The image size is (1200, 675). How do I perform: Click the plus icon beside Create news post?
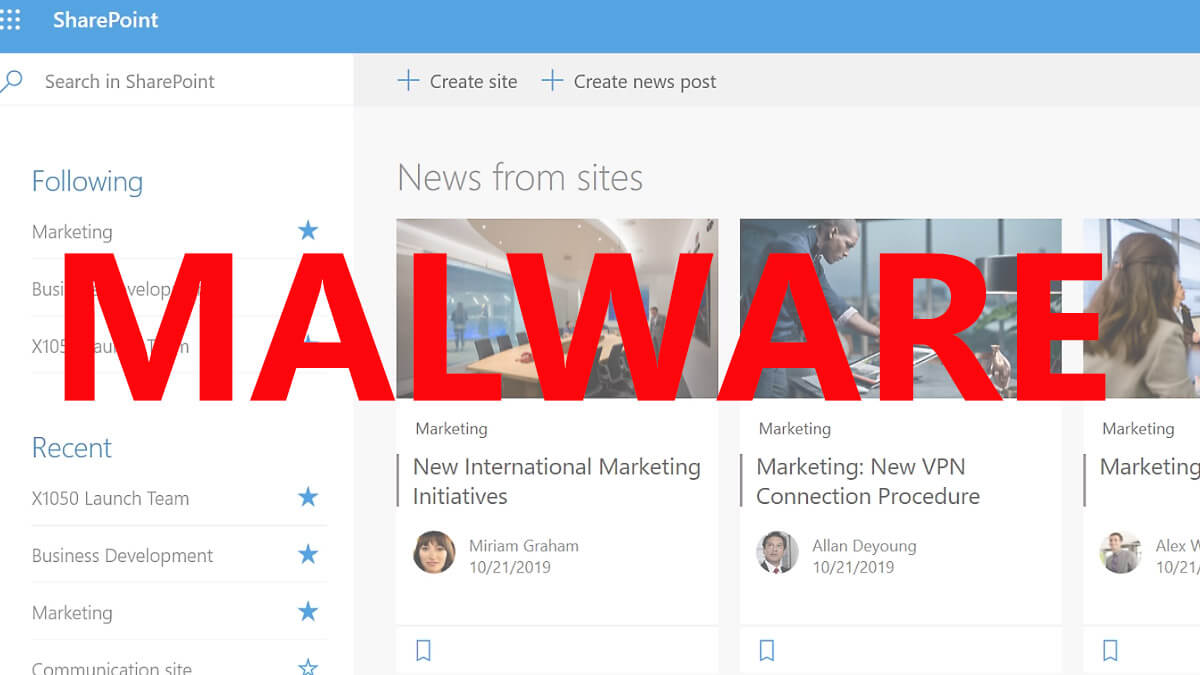(552, 81)
